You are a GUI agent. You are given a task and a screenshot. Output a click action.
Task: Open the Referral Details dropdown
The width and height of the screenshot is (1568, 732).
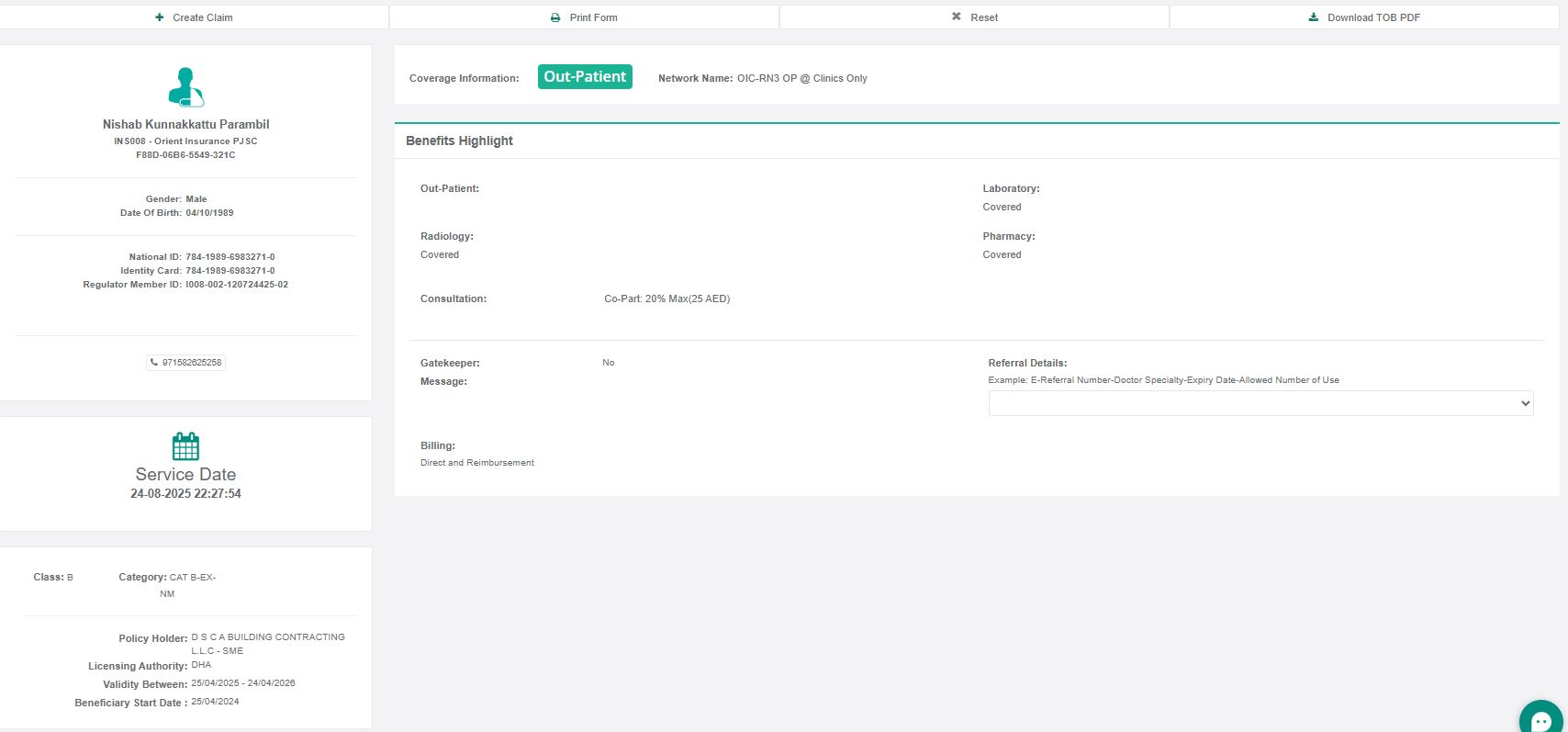pyautogui.click(x=1260, y=403)
